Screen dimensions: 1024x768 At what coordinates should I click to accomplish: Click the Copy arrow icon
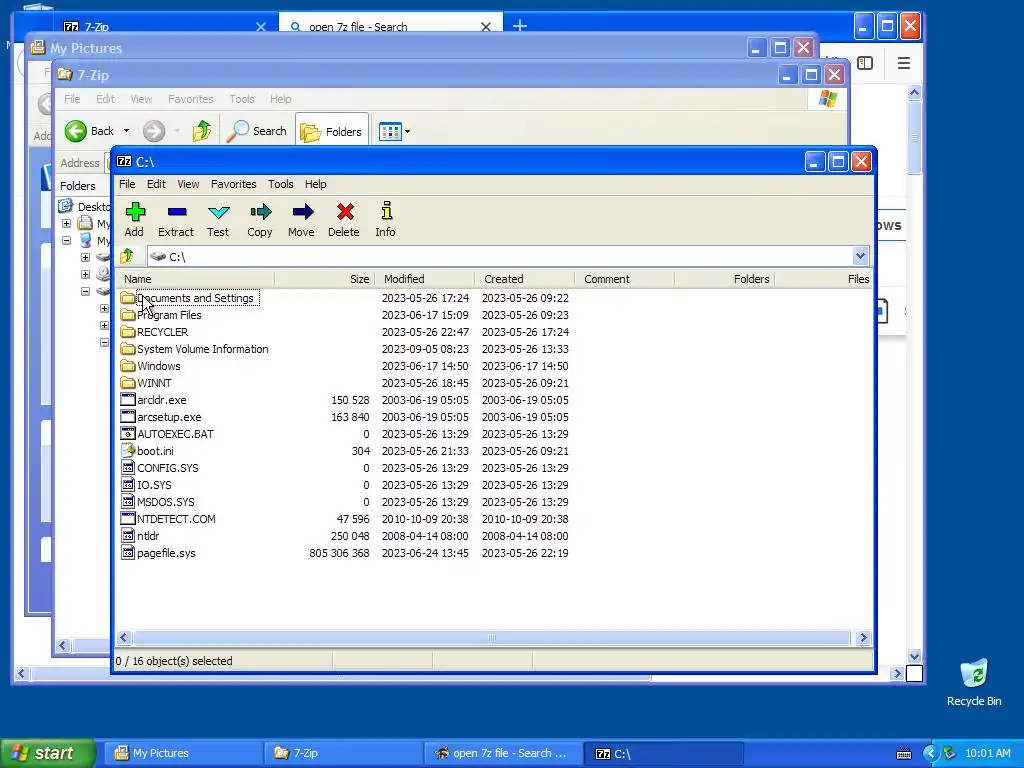click(260, 212)
